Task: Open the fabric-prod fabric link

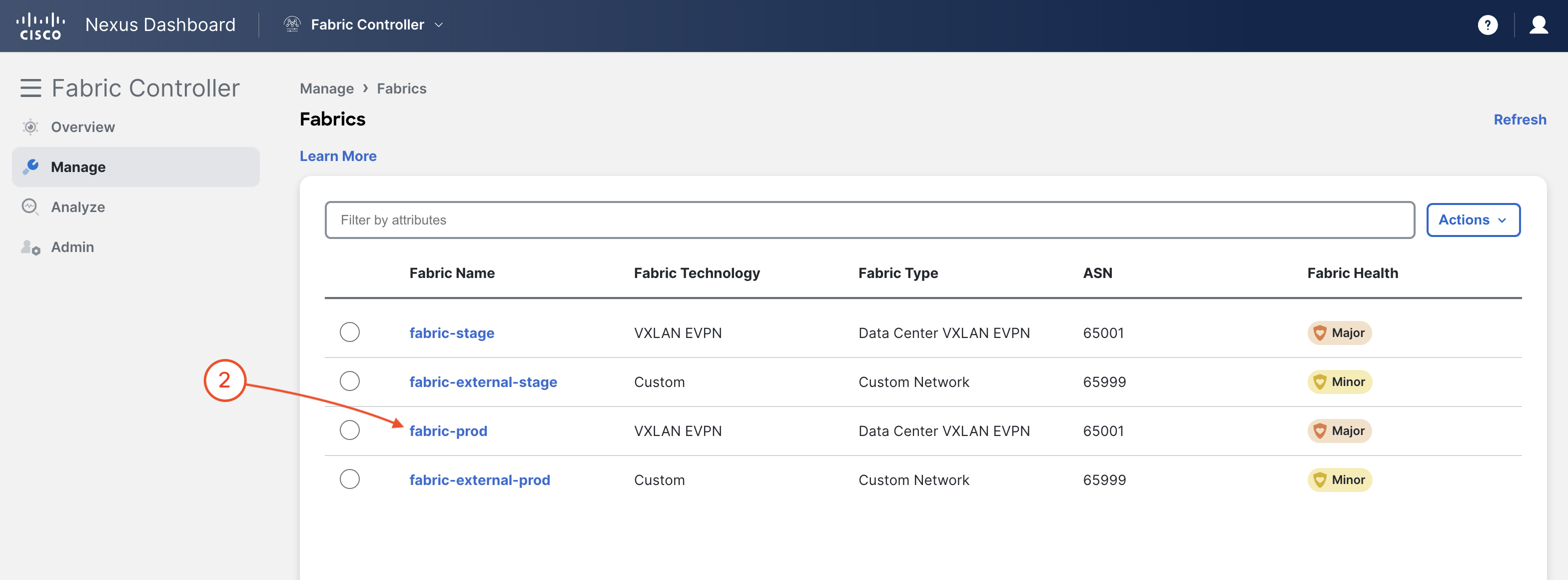Action: 448,430
